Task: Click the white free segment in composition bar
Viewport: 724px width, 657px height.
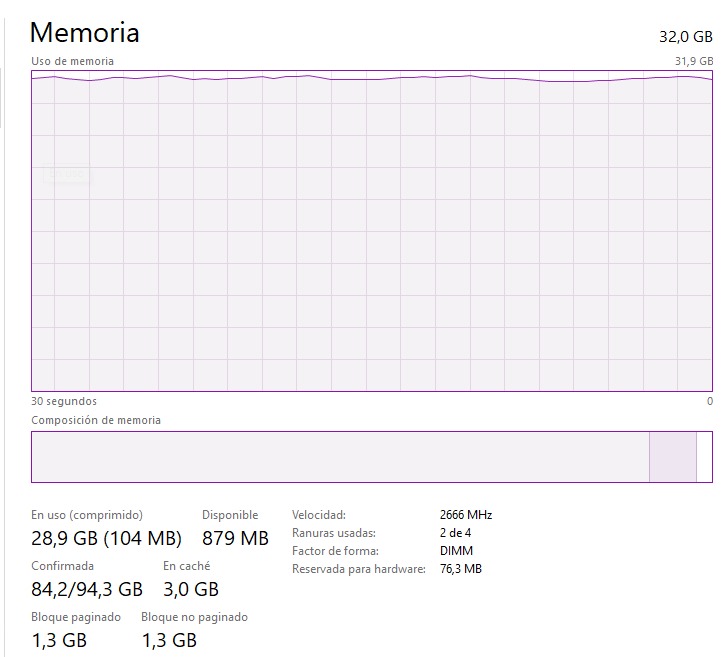Action: point(704,457)
